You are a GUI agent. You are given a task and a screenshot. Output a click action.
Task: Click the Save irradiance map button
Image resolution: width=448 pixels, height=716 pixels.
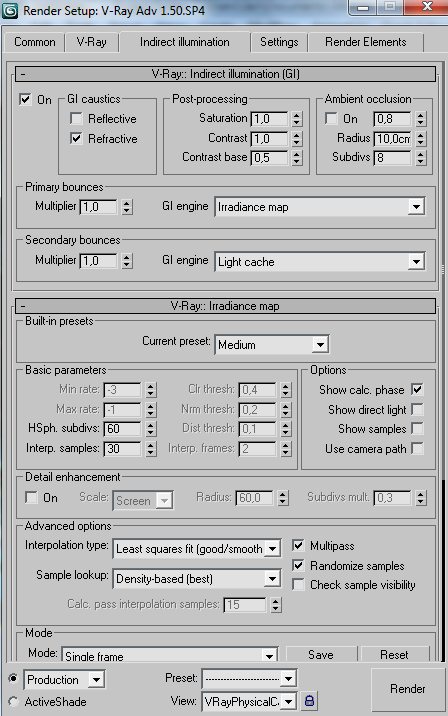coord(321,654)
